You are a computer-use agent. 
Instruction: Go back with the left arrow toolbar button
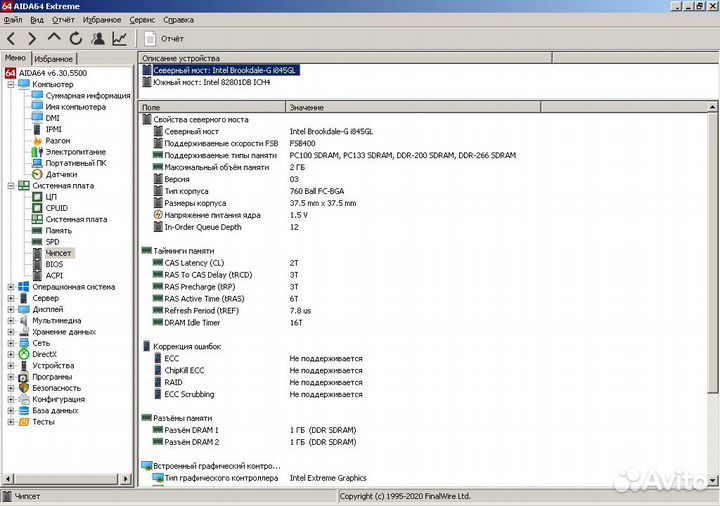(11, 39)
